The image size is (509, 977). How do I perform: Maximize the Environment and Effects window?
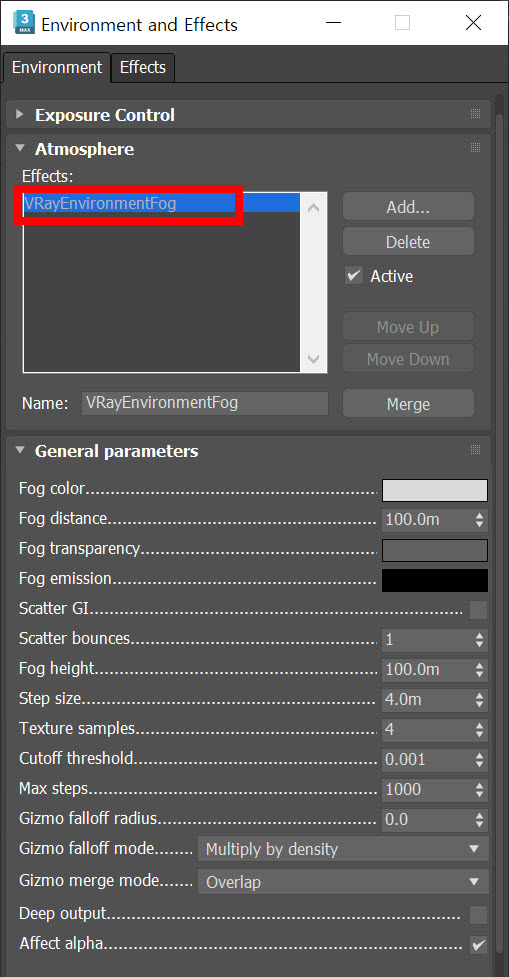(x=402, y=23)
